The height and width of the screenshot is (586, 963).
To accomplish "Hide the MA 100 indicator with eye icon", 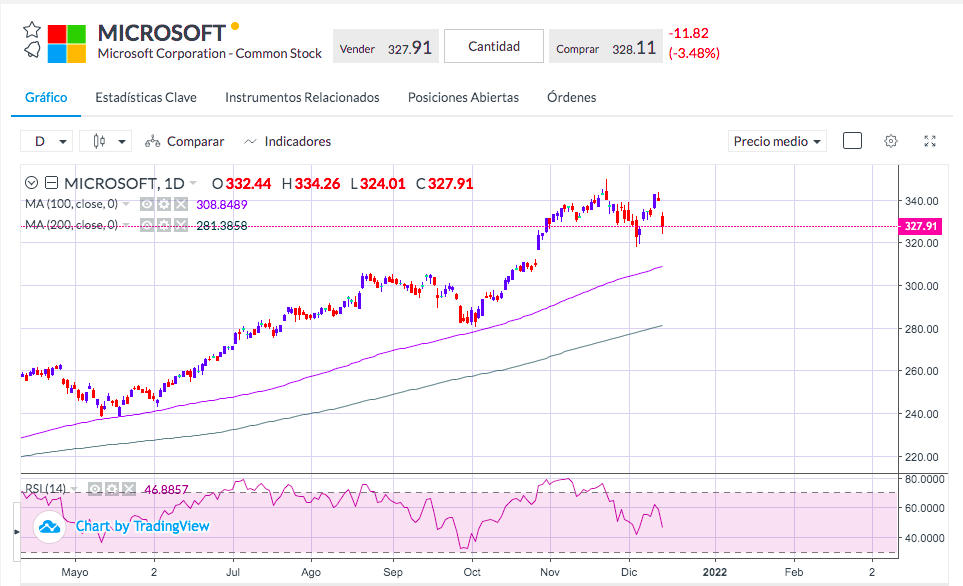I will (x=147, y=204).
